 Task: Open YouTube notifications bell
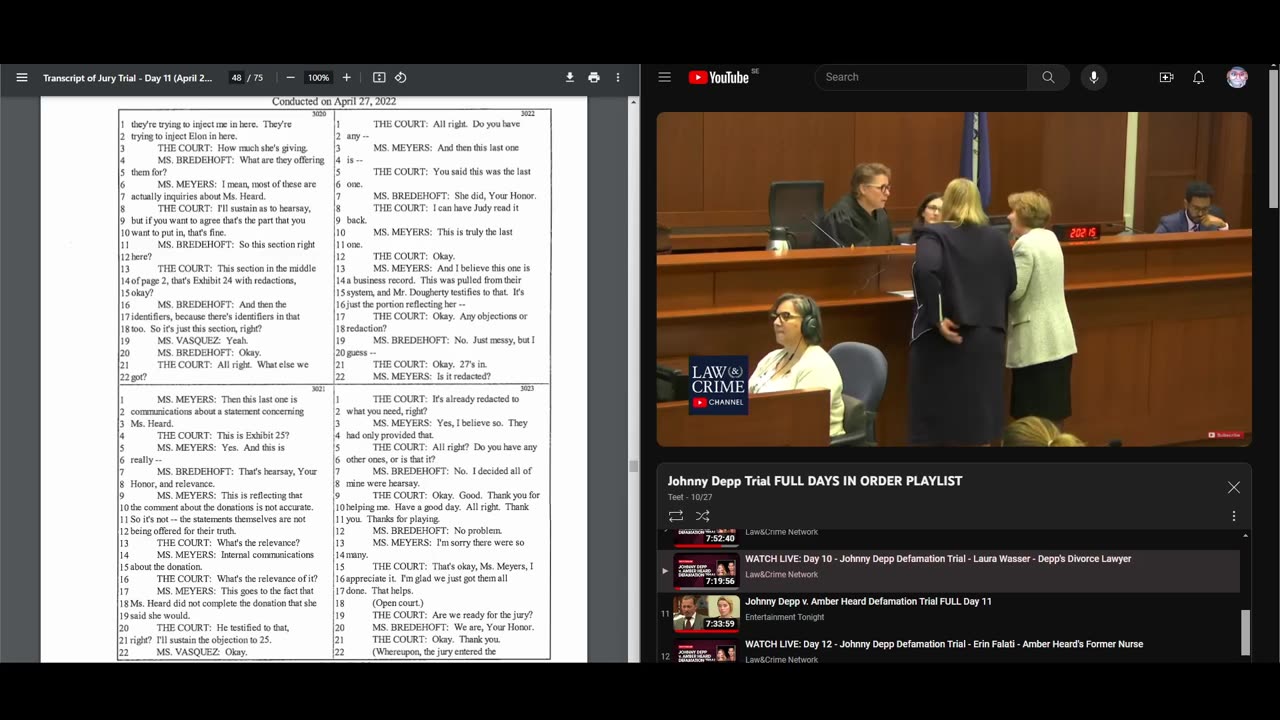[x=1198, y=77]
